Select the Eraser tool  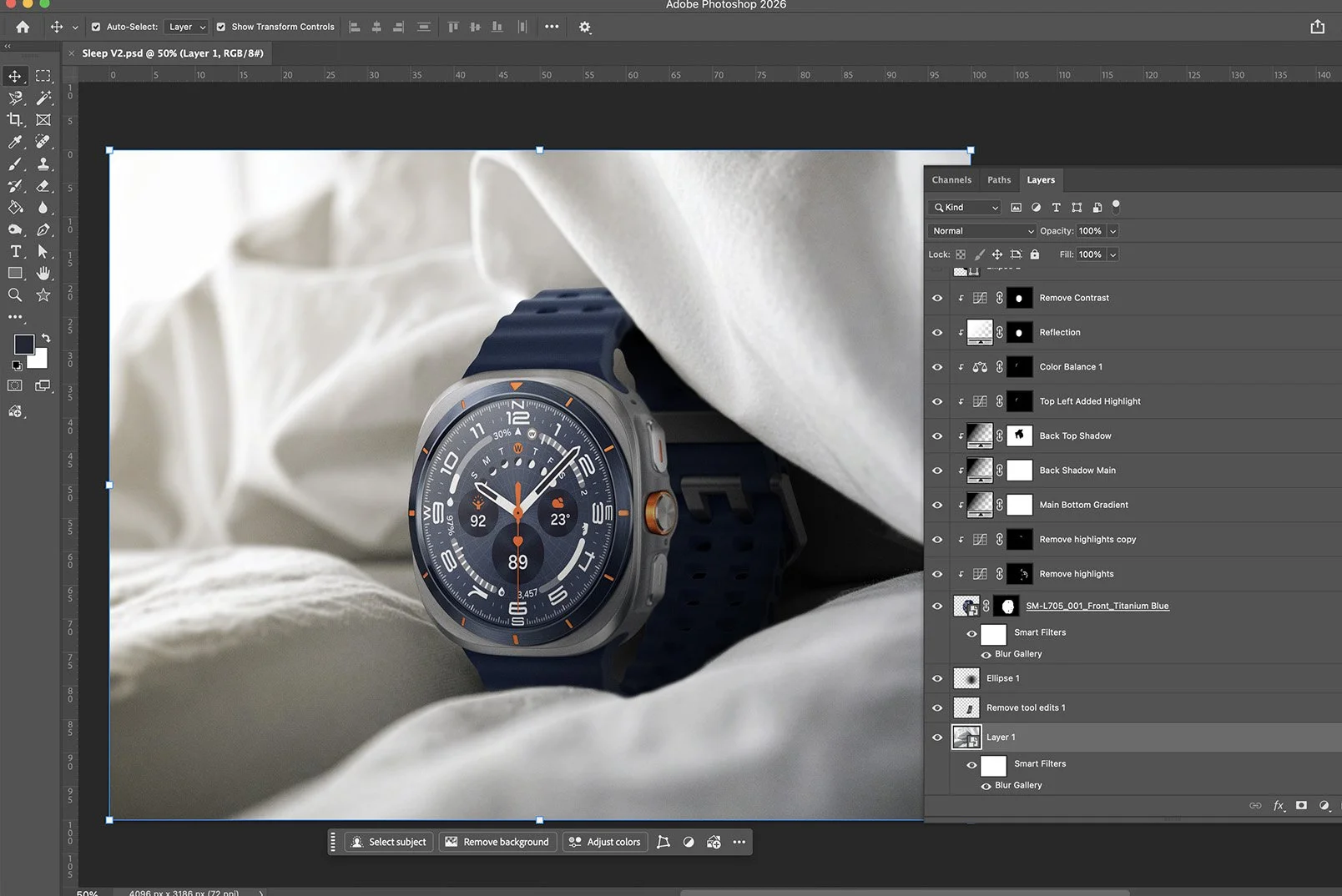point(43,186)
